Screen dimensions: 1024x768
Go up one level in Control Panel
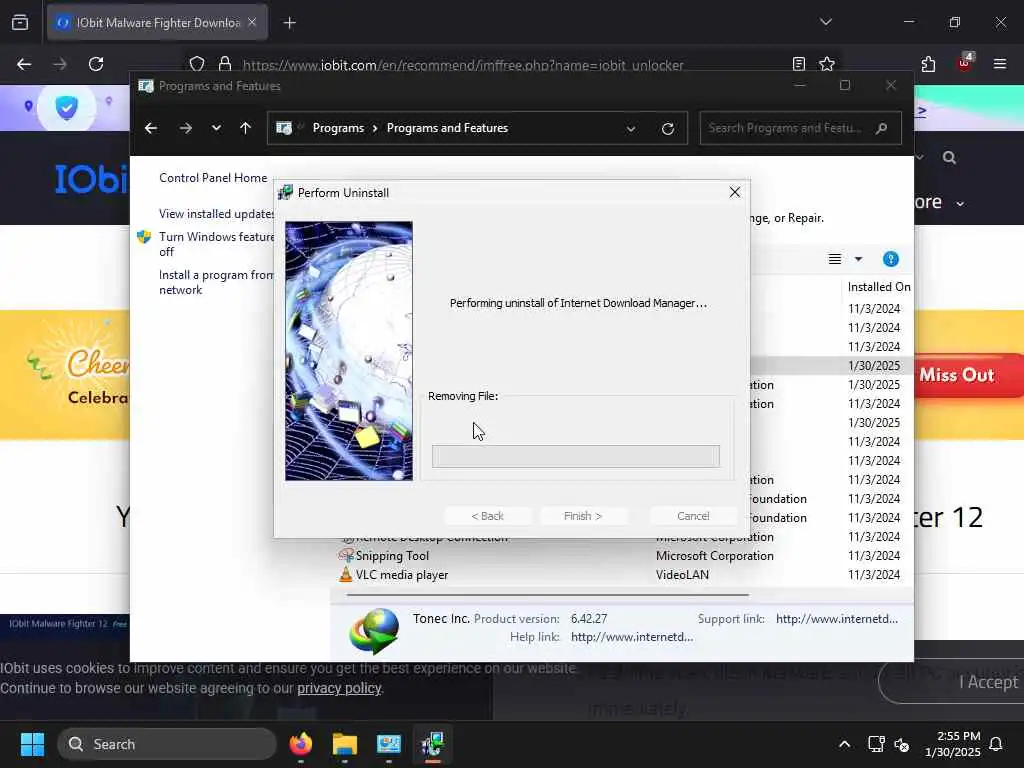coord(246,128)
